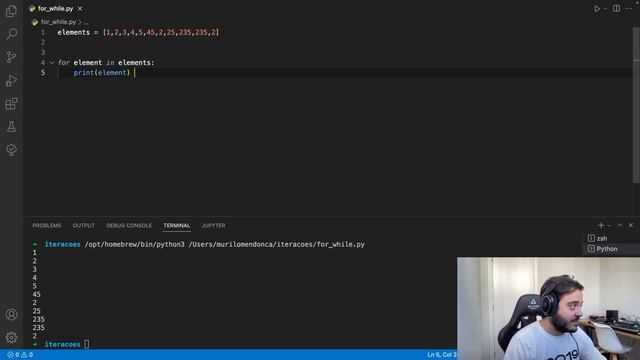Open the Extensions view
Viewport: 640px width, 360px height.
11,104
